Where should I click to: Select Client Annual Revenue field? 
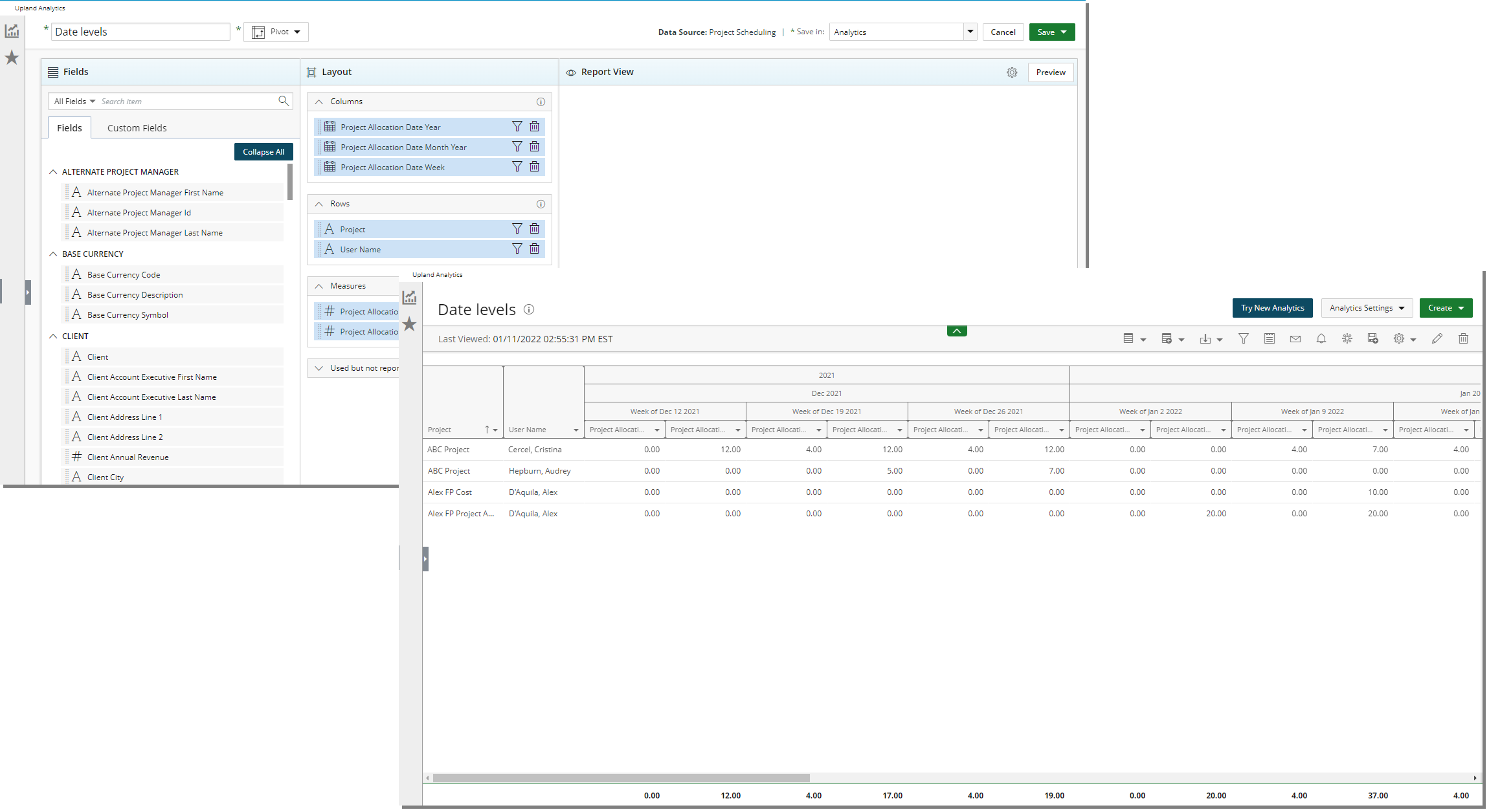(x=172, y=457)
